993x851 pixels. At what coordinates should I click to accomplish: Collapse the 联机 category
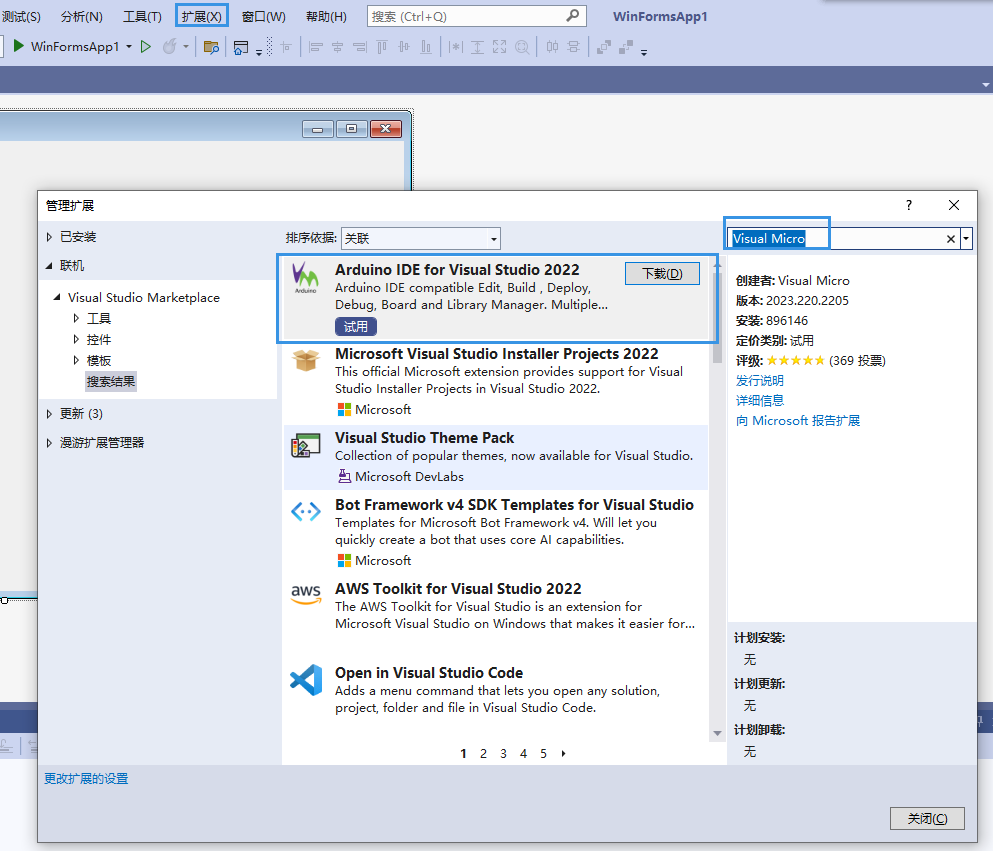(49, 266)
